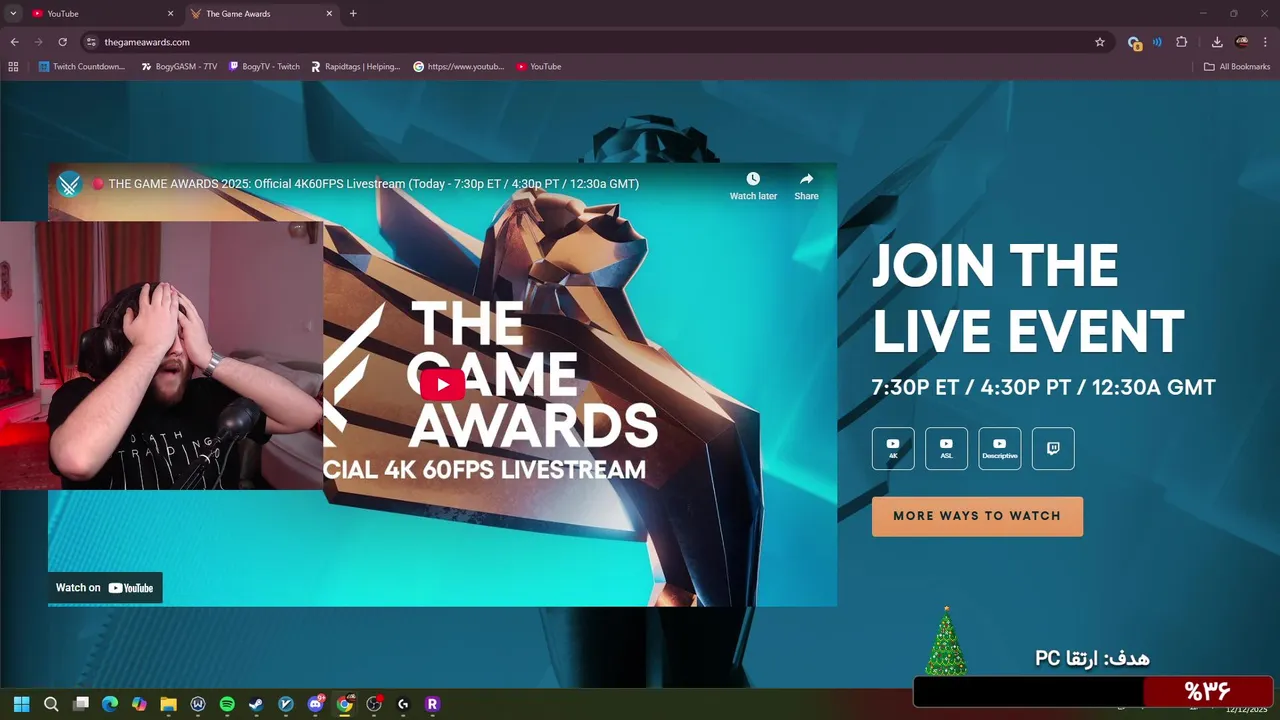Click the Watch later clock icon
The image size is (1280, 720).
[753, 179]
